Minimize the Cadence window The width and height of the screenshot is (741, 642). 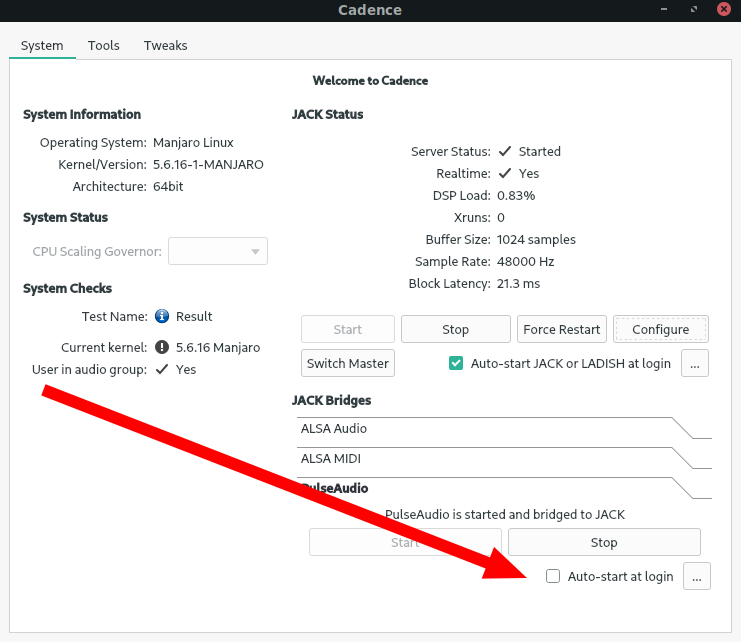[x=663, y=9]
